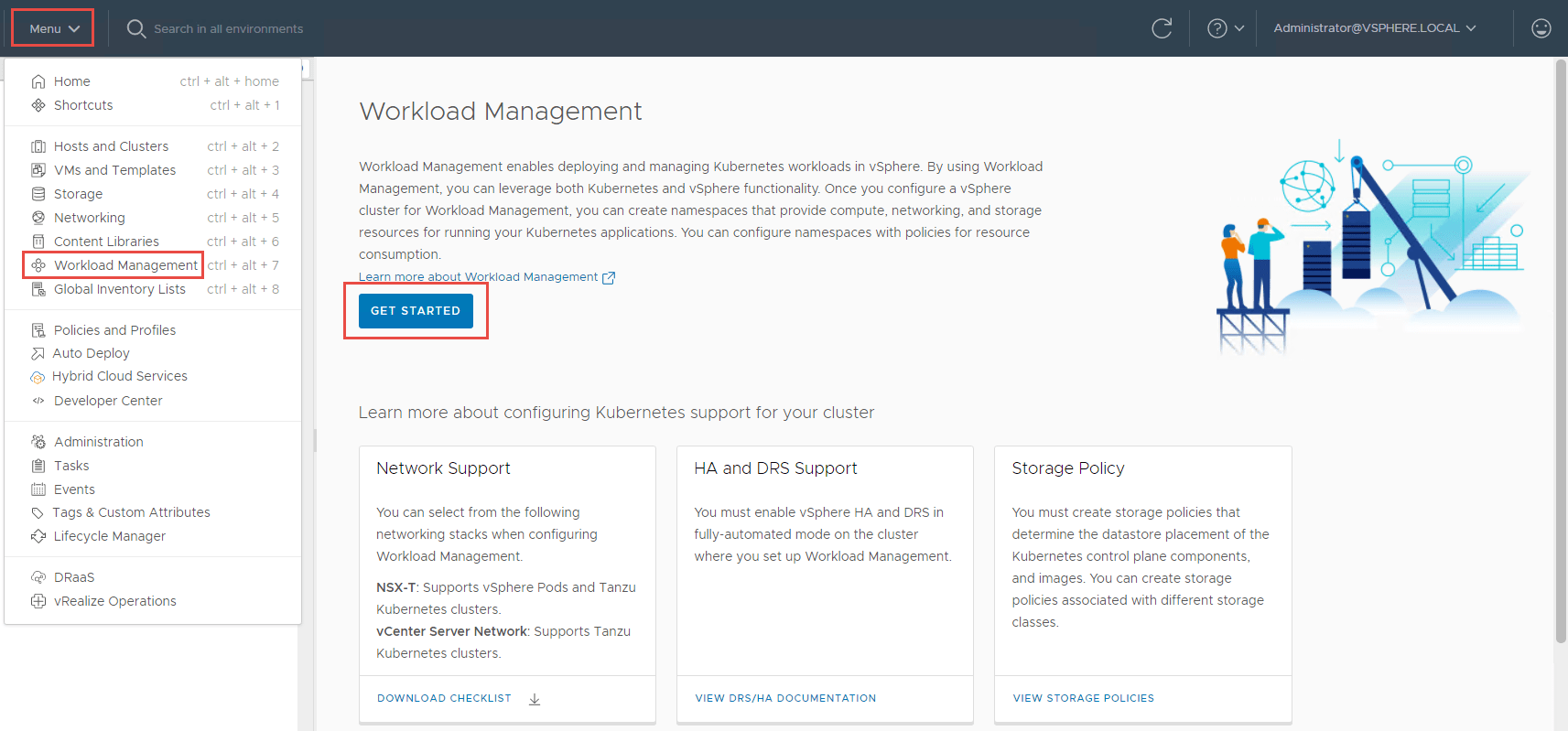Click external link icon beside Learn more
The width and height of the screenshot is (1568, 731).
tap(609, 277)
